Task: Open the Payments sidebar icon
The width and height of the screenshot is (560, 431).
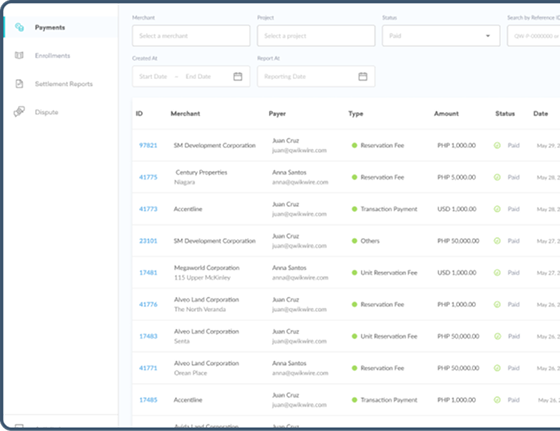Action: [x=19, y=27]
